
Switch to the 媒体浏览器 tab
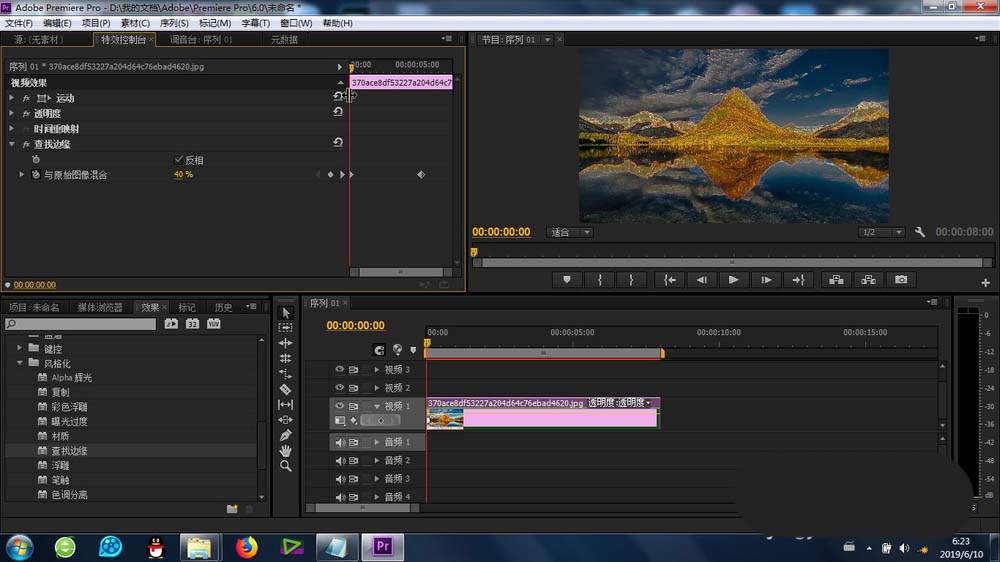pyautogui.click(x=100, y=307)
